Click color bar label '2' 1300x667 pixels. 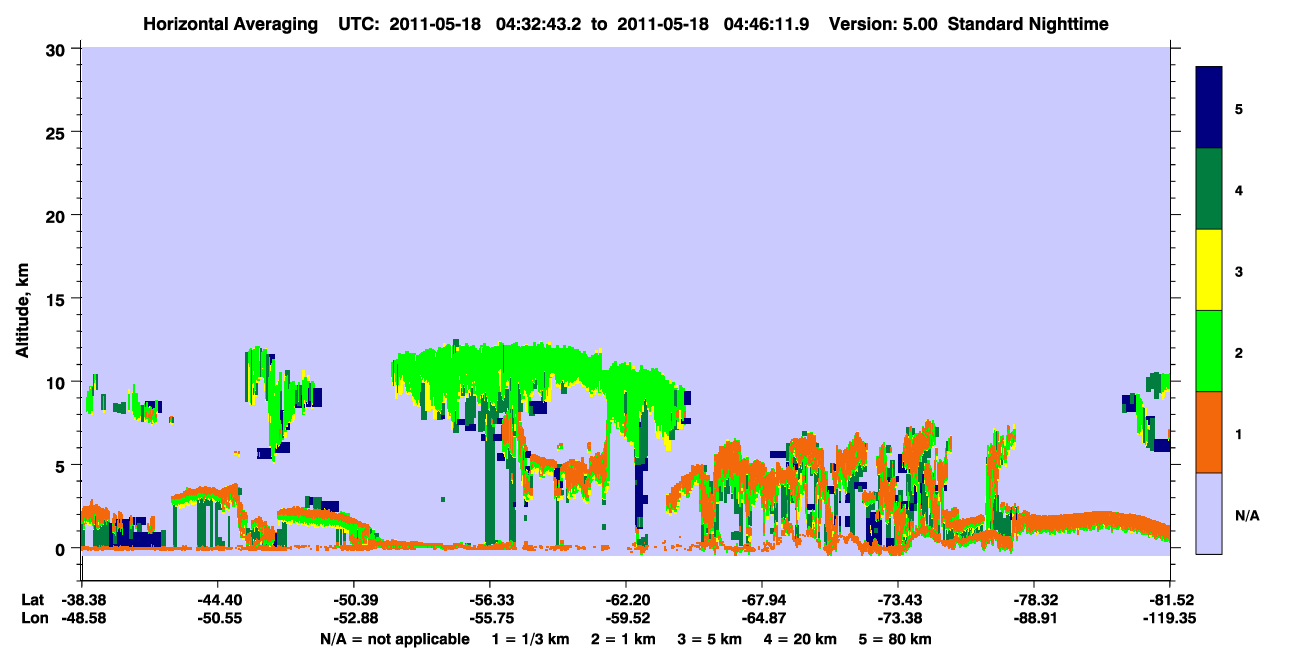[x=1239, y=352]
